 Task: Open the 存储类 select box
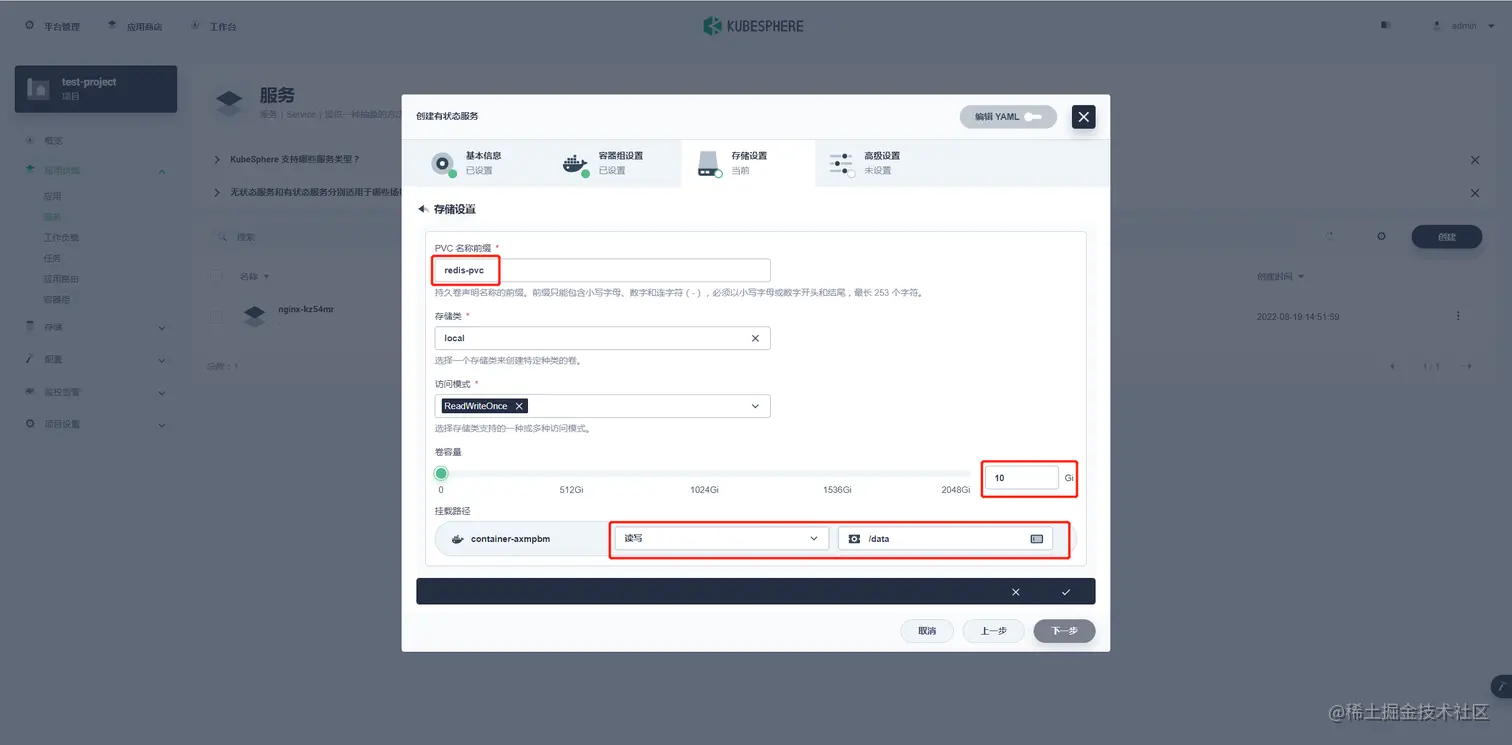[602, 338]
